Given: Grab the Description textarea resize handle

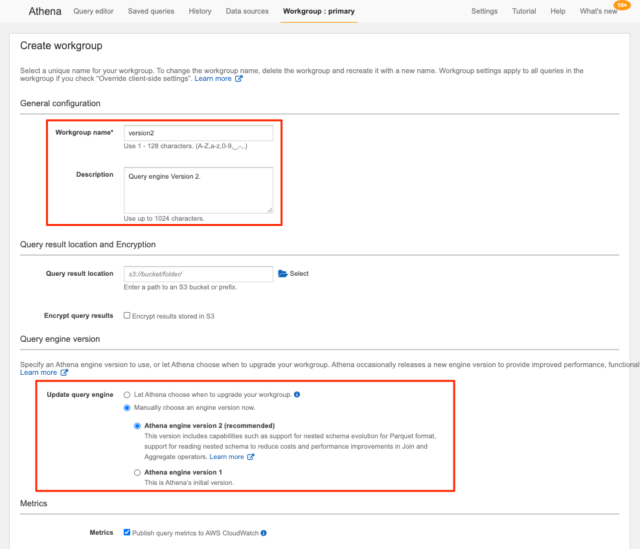Looking at the screenshot, I should [x=270, y=210].
